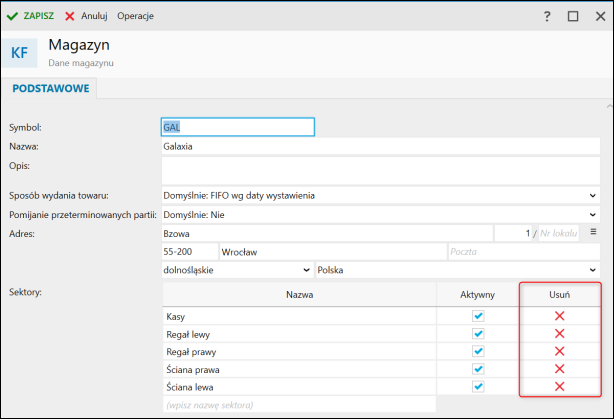
Task: Disable Aktywny for Ściana lewa
Action: point(478,387)
